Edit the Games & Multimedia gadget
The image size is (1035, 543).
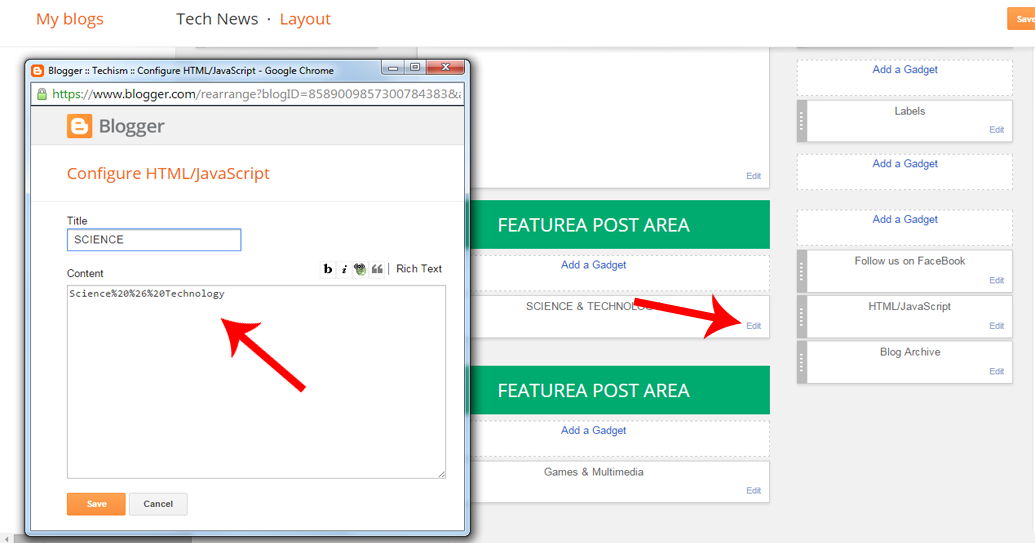click(753, 491)
